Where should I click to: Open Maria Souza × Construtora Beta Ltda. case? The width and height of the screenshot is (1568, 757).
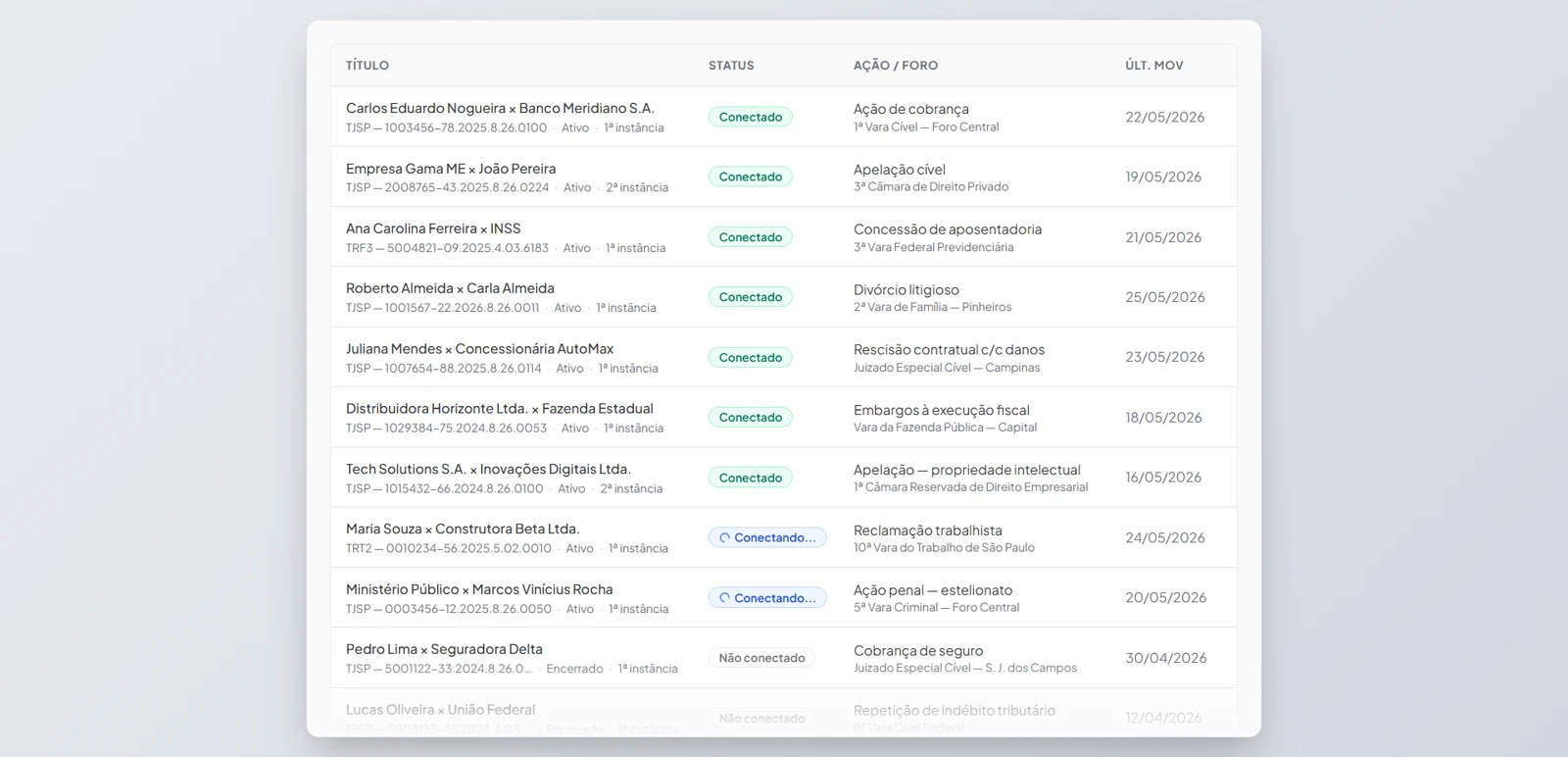pos(463,530)
